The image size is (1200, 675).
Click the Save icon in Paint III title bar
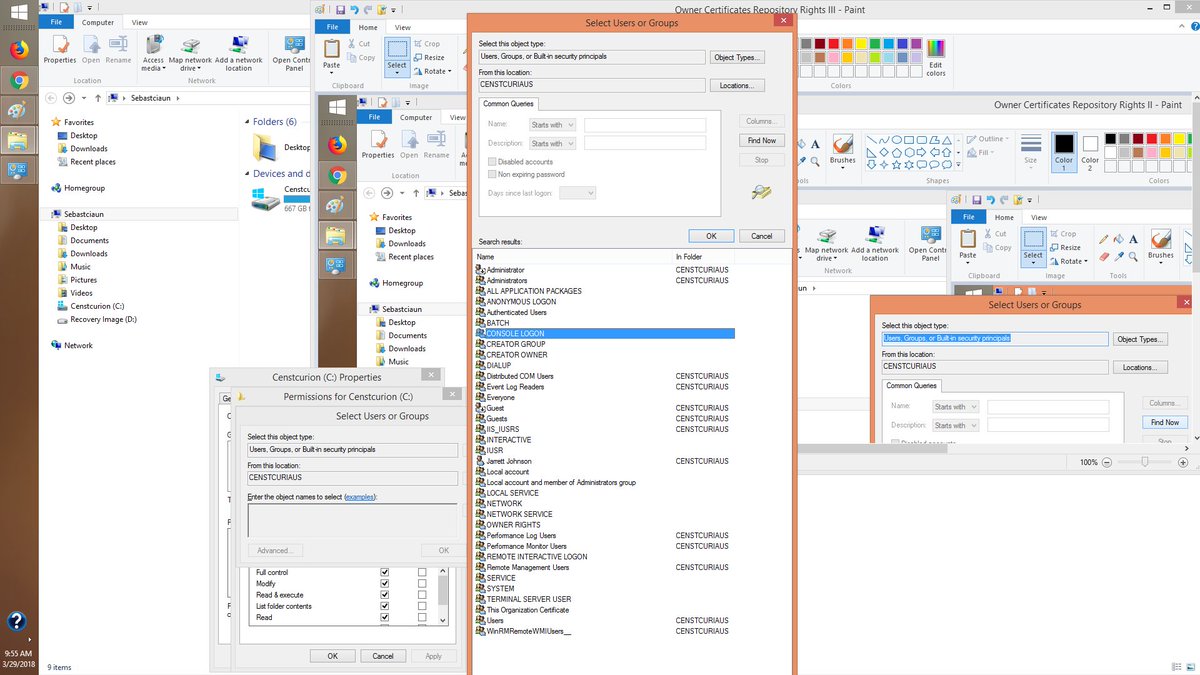pos(340,10)
